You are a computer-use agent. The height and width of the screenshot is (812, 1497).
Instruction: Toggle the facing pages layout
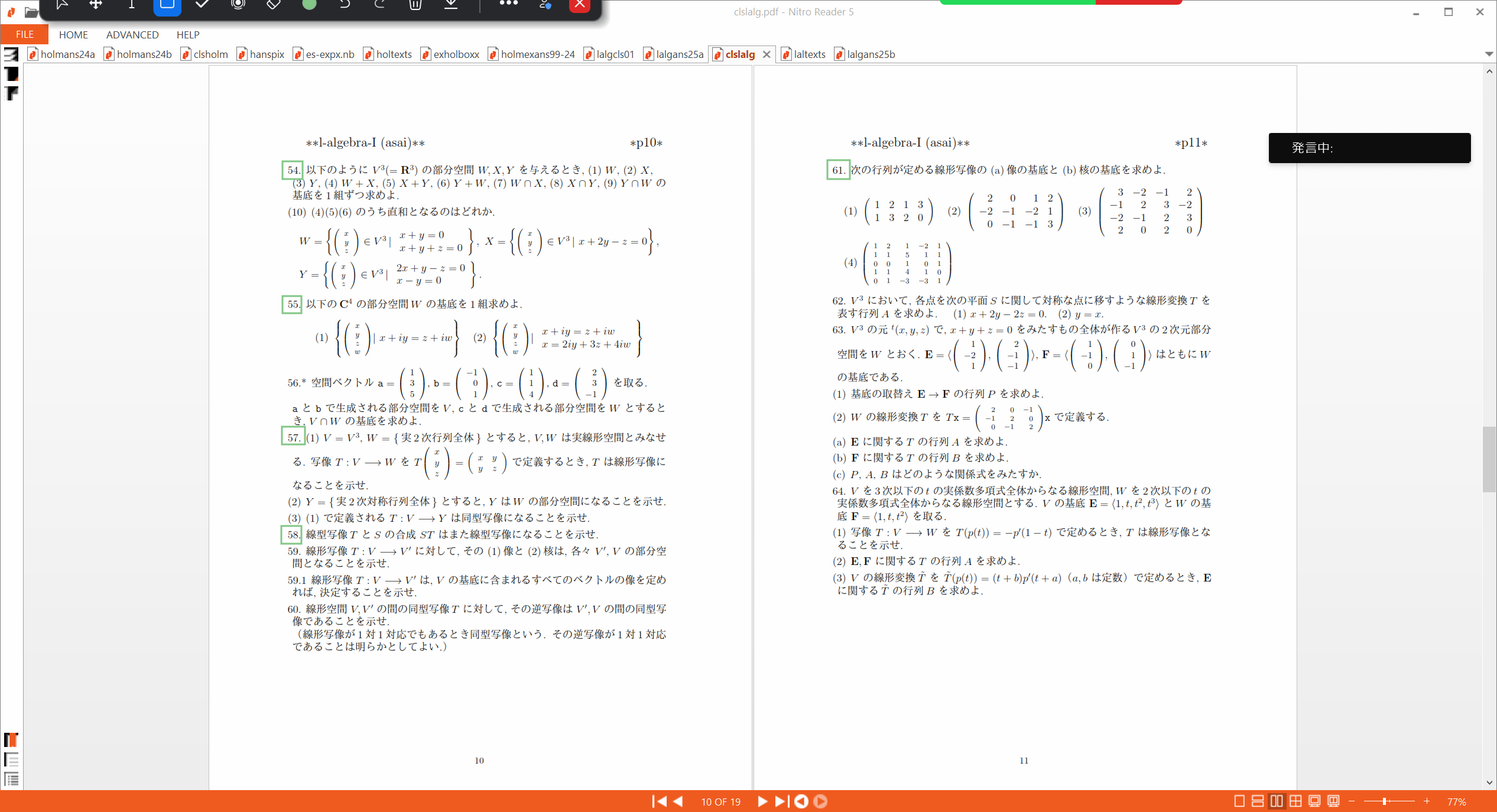pyautogui.click(x=1277, y=801)
